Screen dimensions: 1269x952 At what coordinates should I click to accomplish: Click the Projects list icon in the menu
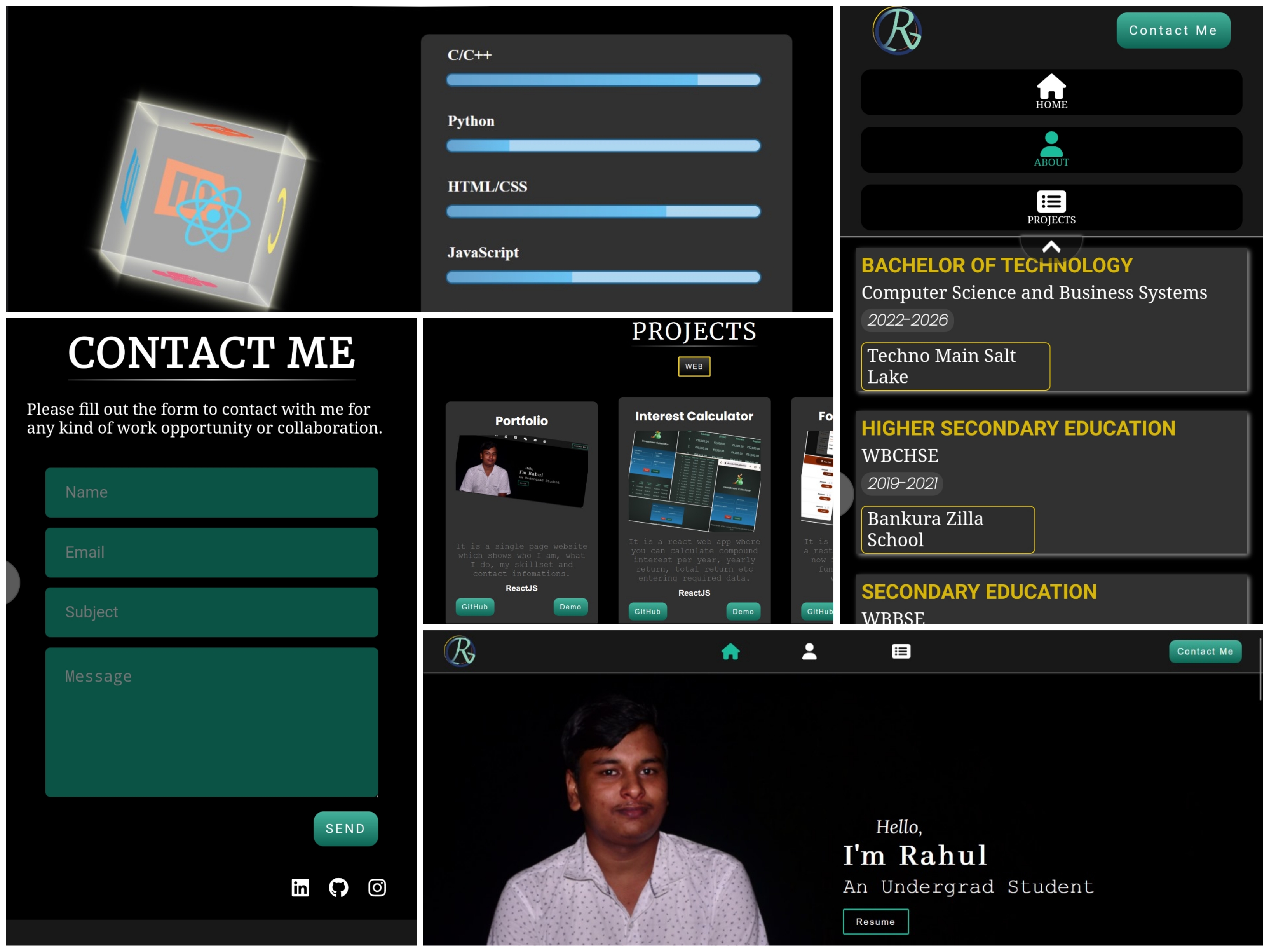(1051, 201)
